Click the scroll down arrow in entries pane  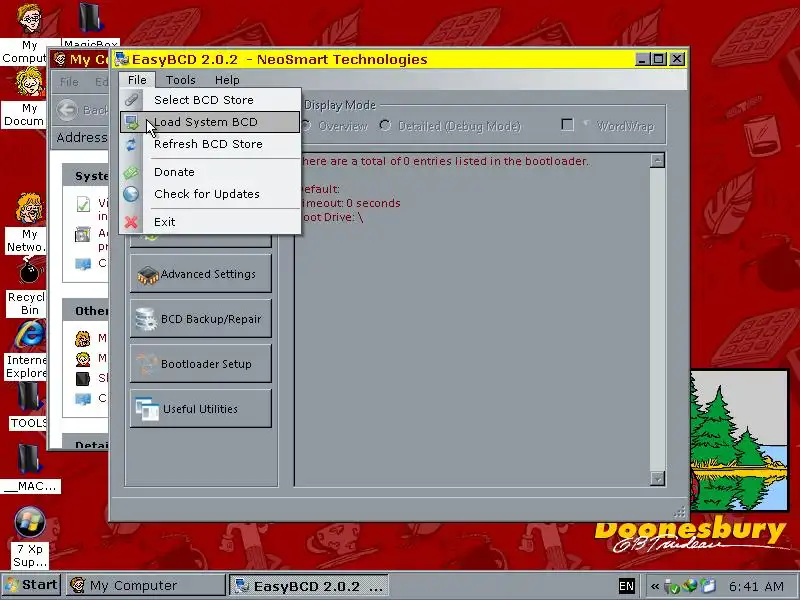point(658,478)
